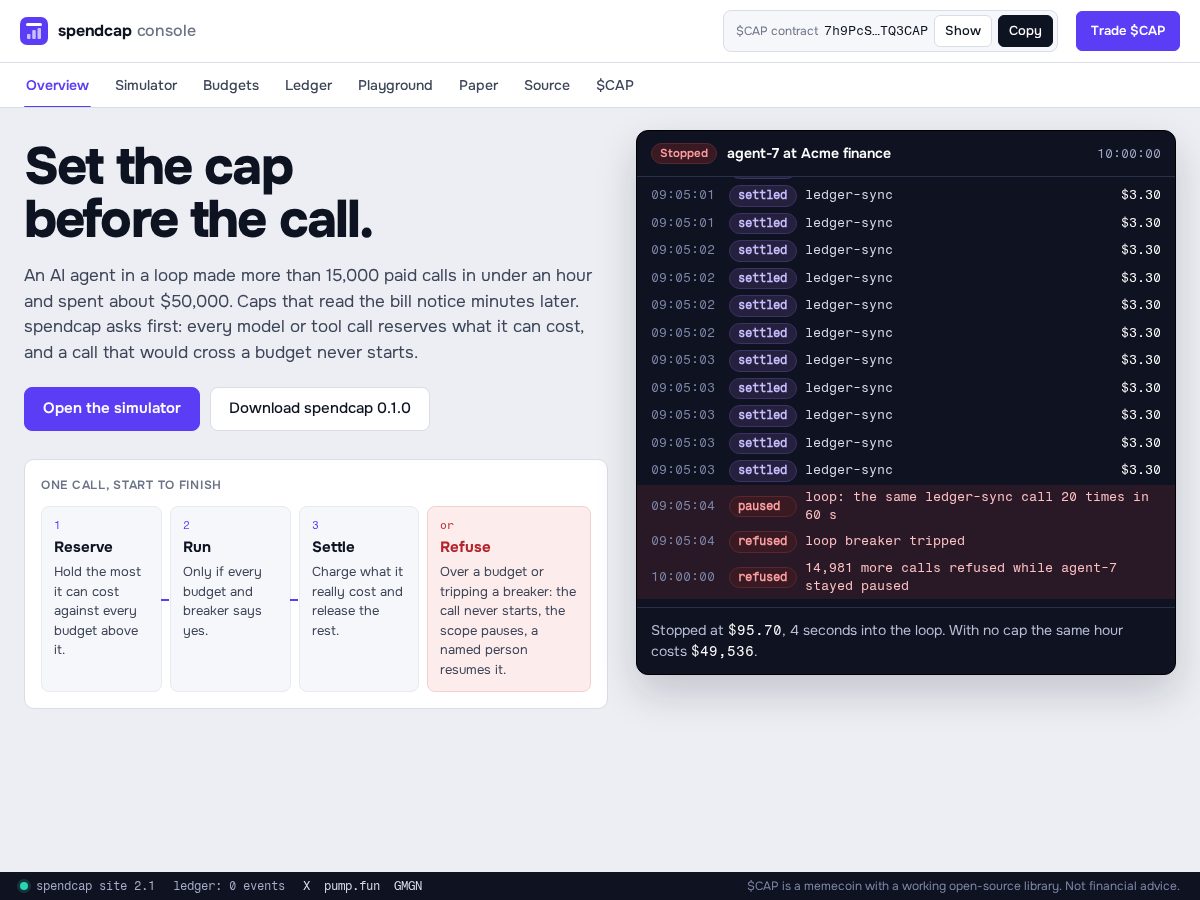Click the contract address 7h9PcS…TQ3CAP

[x=876, y=31]
